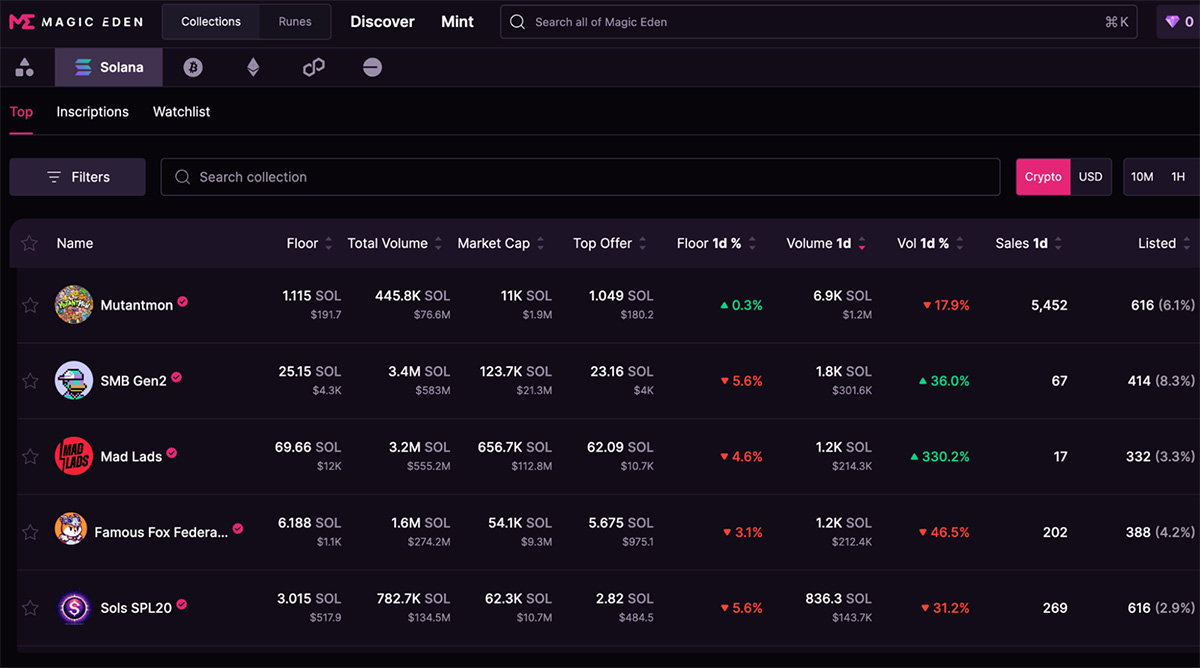Click the Name column header
This screenshot has width=1200, height=668.
[x=75, y=243]
